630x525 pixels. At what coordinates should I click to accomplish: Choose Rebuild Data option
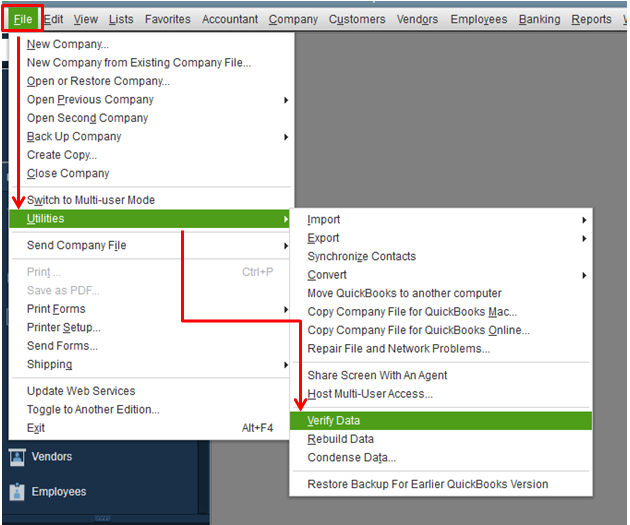441,439
